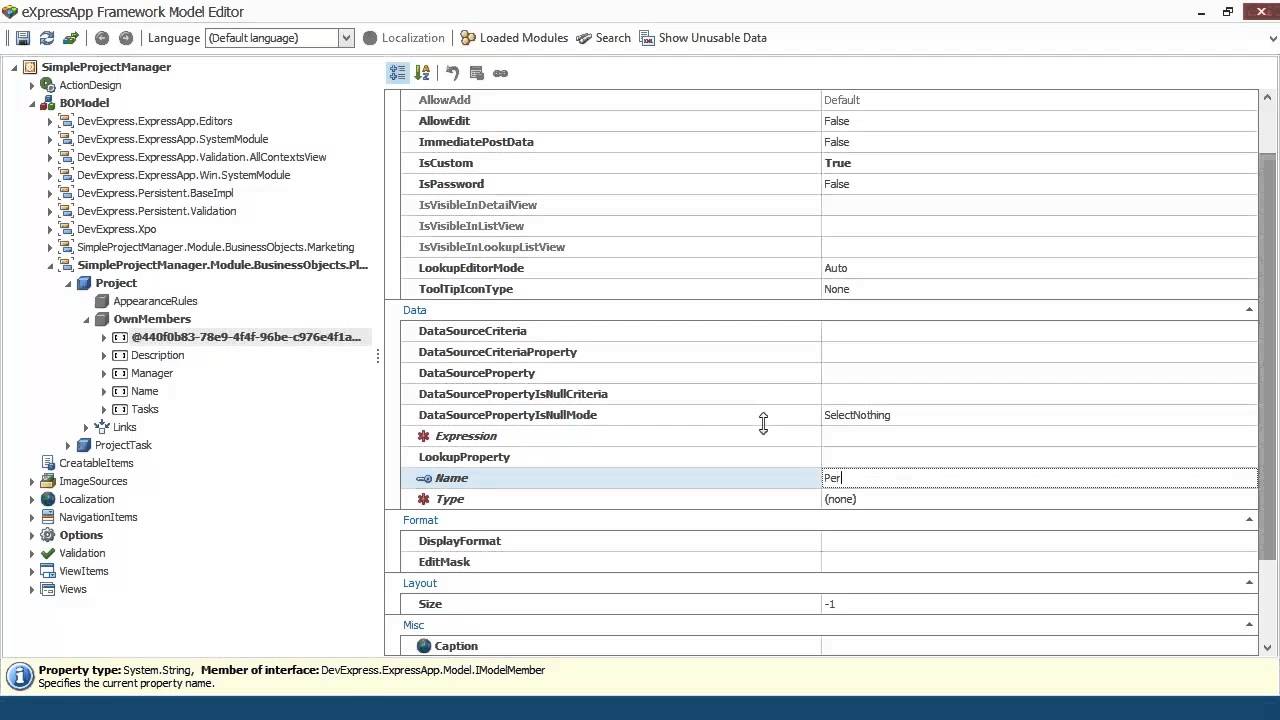
Task: Select the Manager member
Action: (152, 373)
